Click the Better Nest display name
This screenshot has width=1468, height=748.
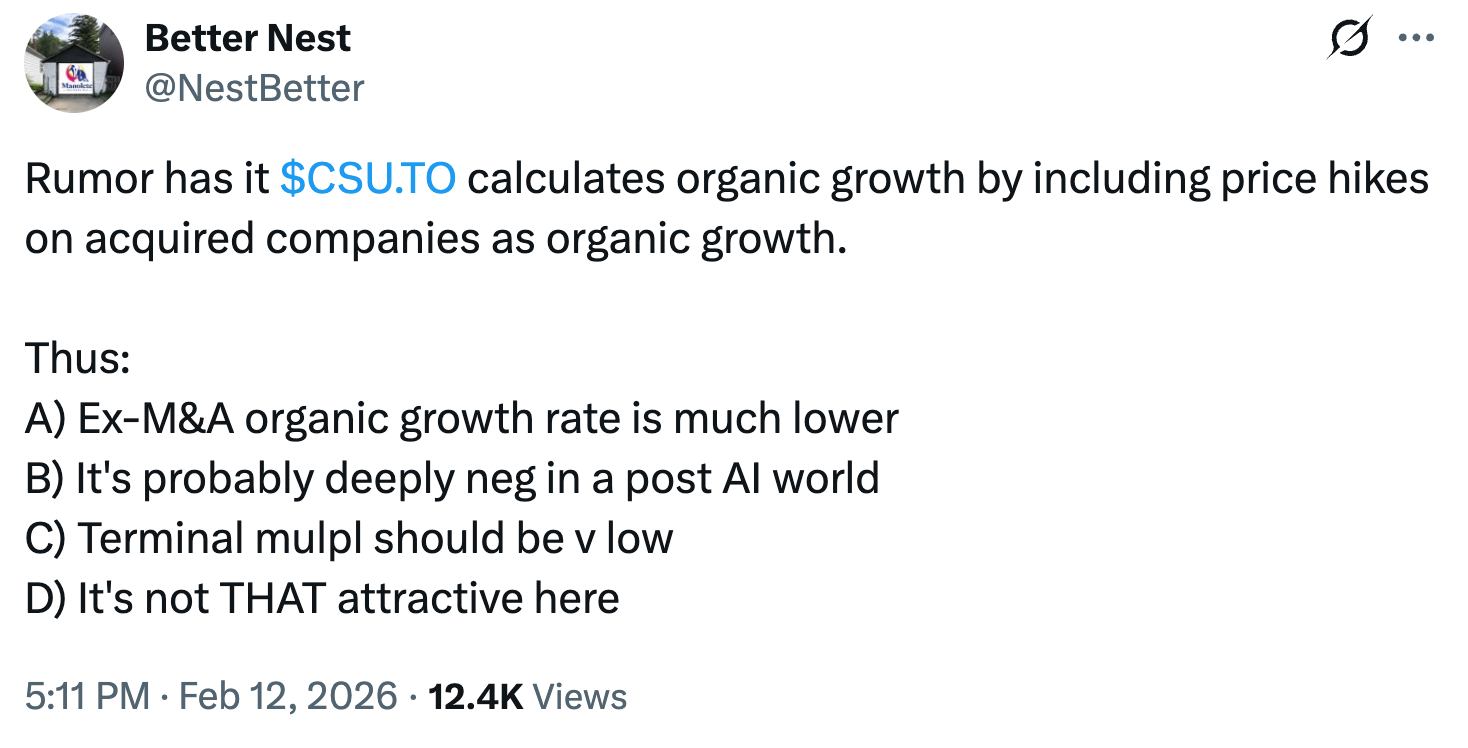point(248,39)
